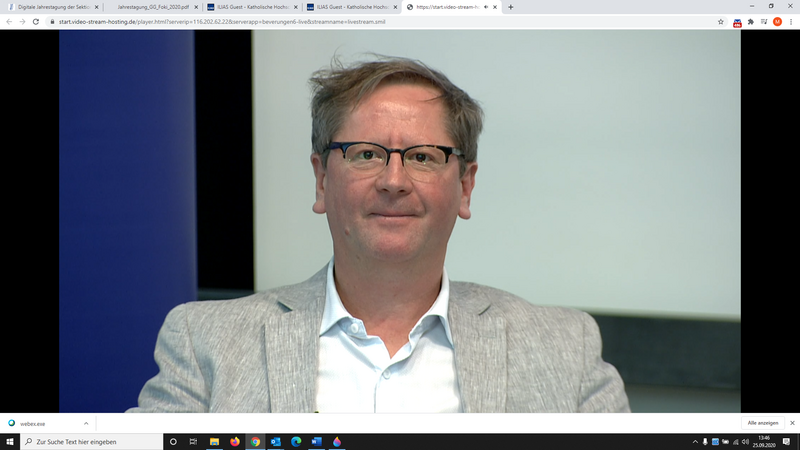Image resolution: width=800 pixels, height=450 pixels.
Task: Expand the webex.exe download options chevron
Action: click(x=86, y=423)
